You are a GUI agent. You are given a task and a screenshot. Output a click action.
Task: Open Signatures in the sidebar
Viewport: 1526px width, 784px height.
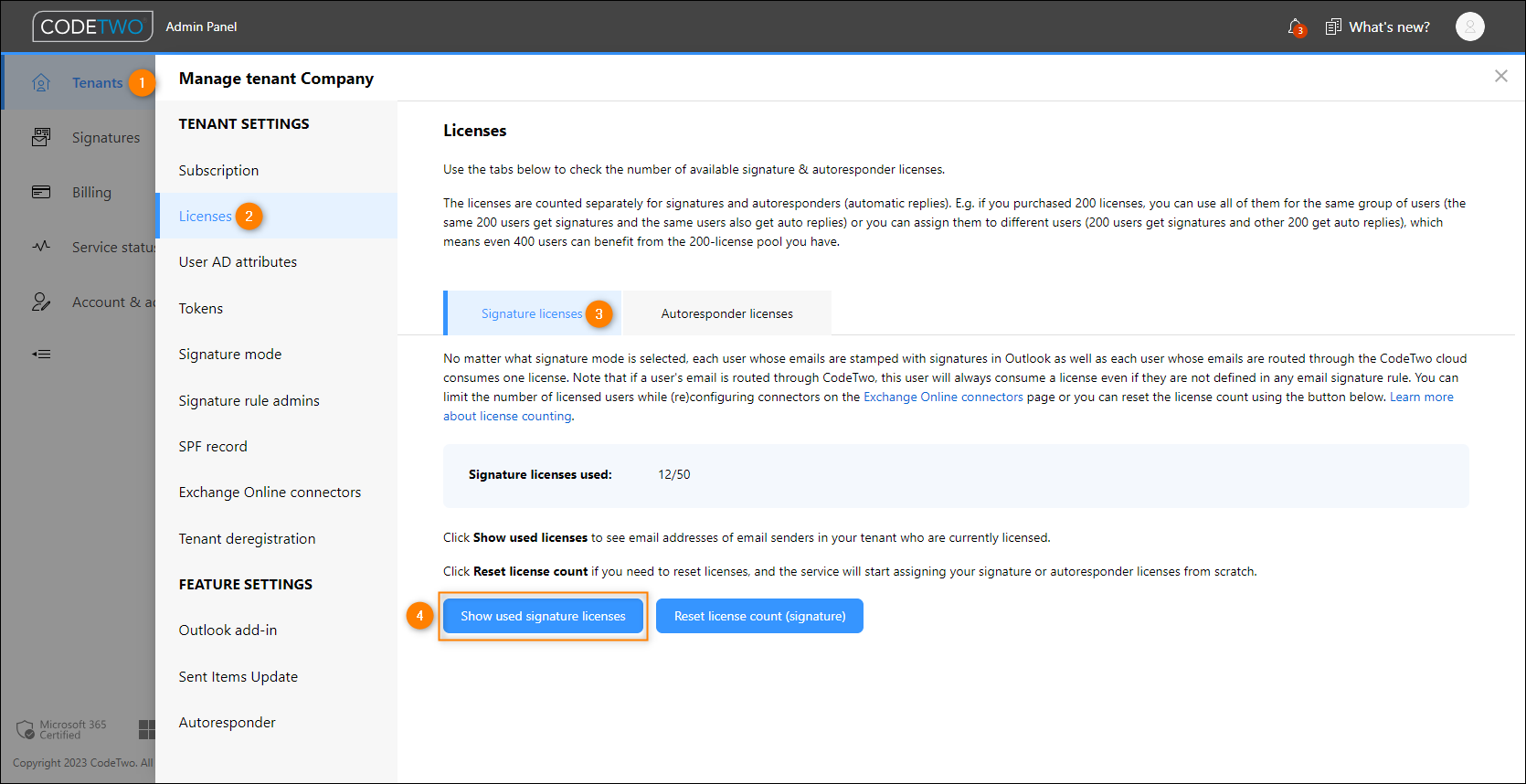[x=106, y=138]
